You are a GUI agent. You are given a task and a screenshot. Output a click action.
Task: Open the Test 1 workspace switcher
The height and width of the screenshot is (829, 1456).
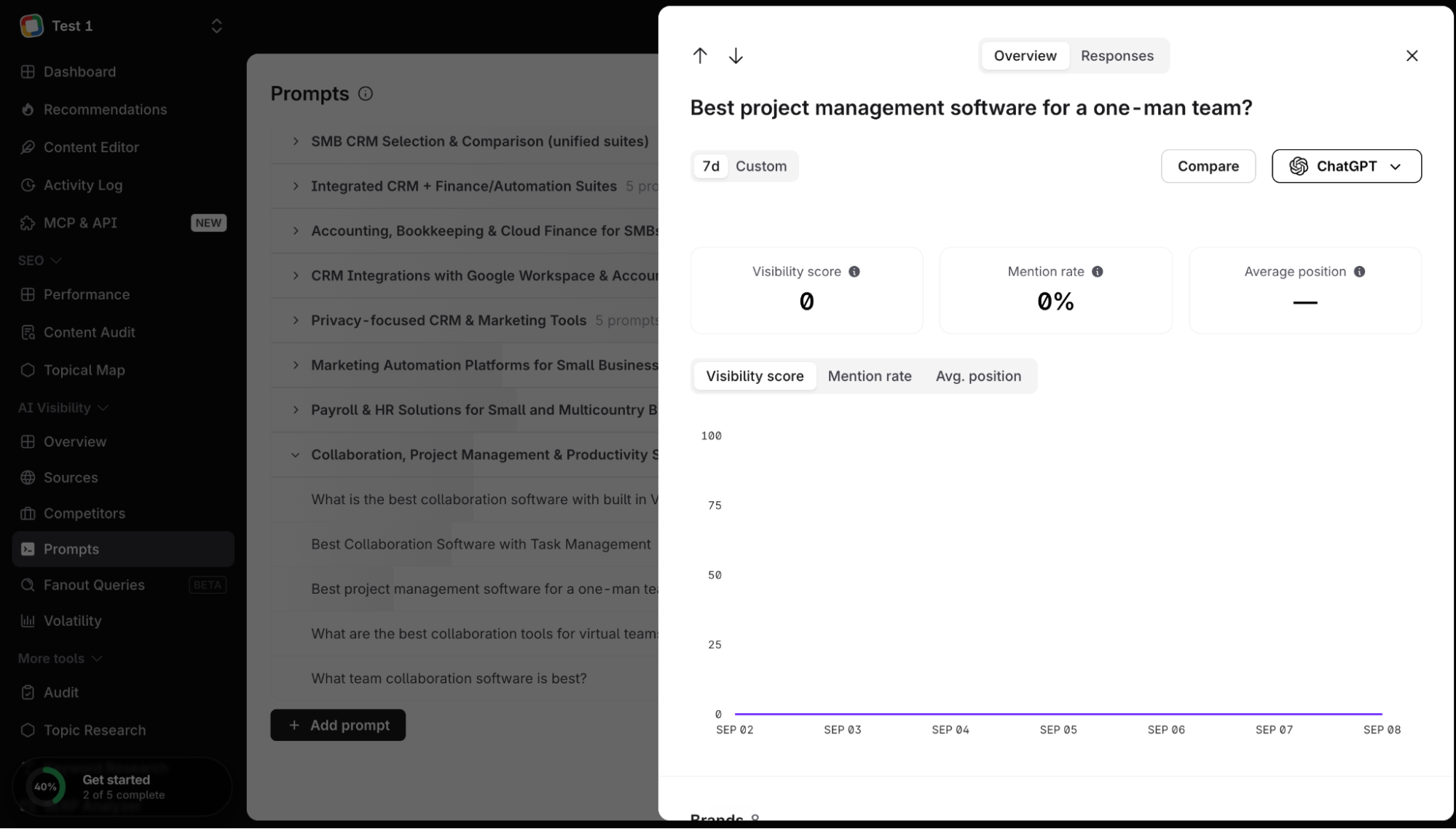point(122,26)
